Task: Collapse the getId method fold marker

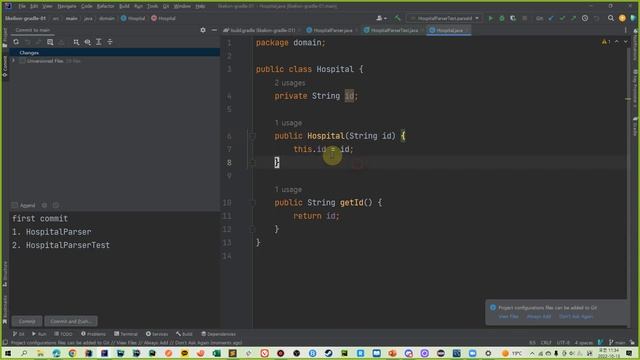Action: pos(252,203)
